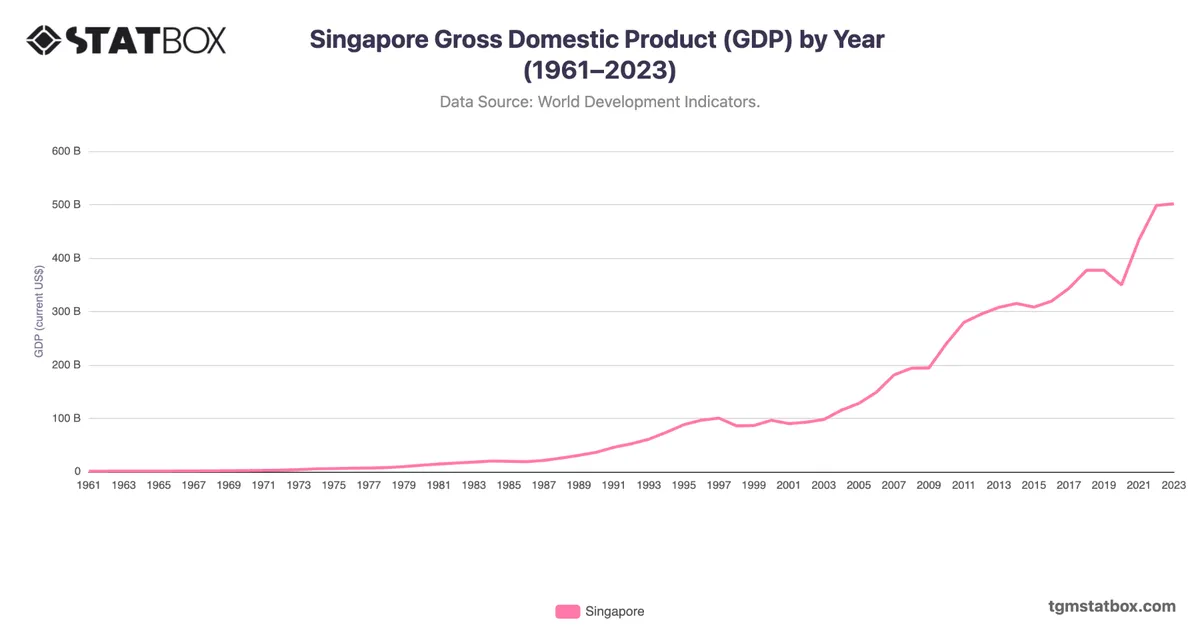Click the 1993 x-axis year label
Image resolution: width=1200 pixels, height=628 pixels.
coord(649,485)
